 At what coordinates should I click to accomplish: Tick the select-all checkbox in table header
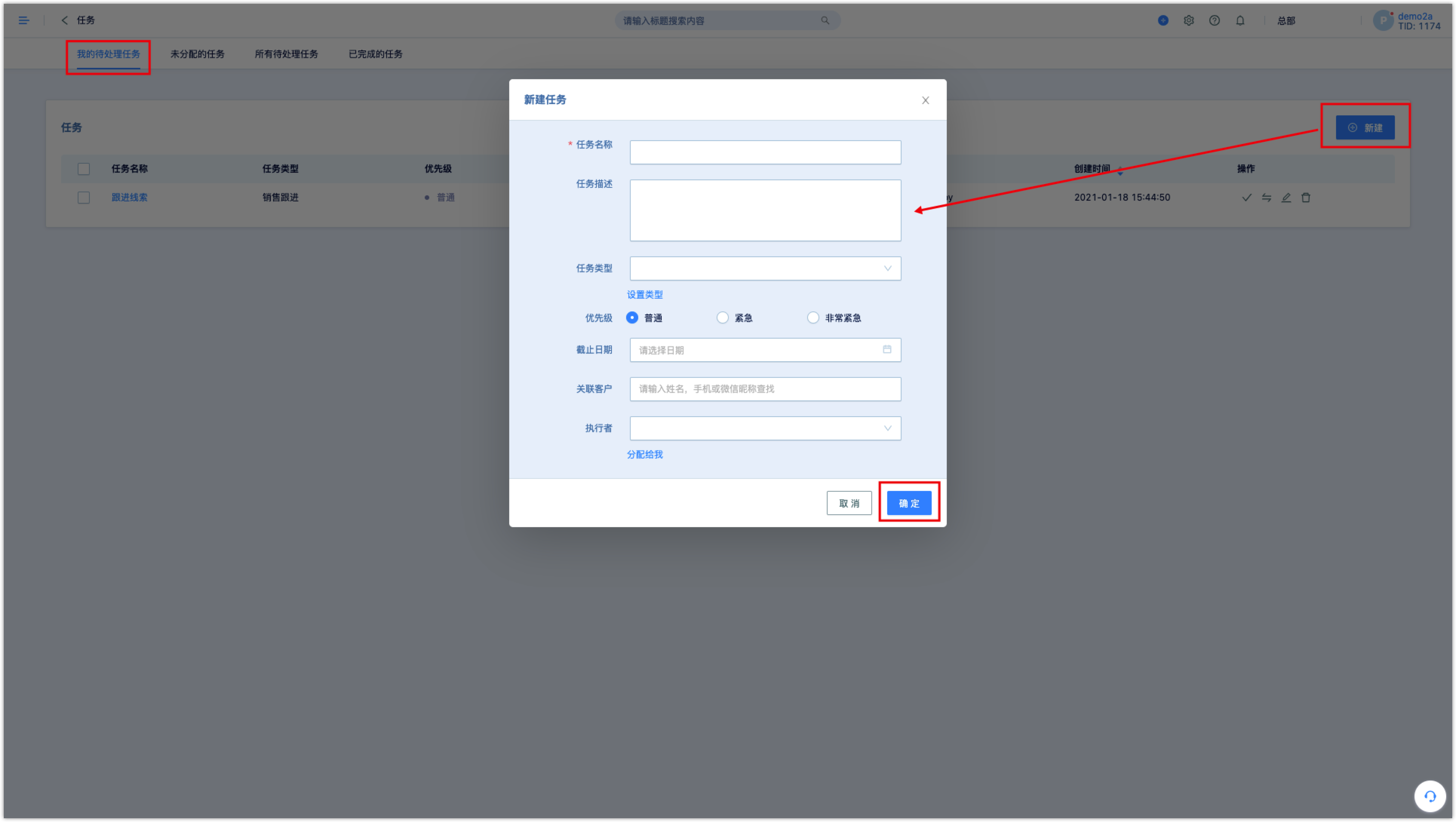click(84, 169)
